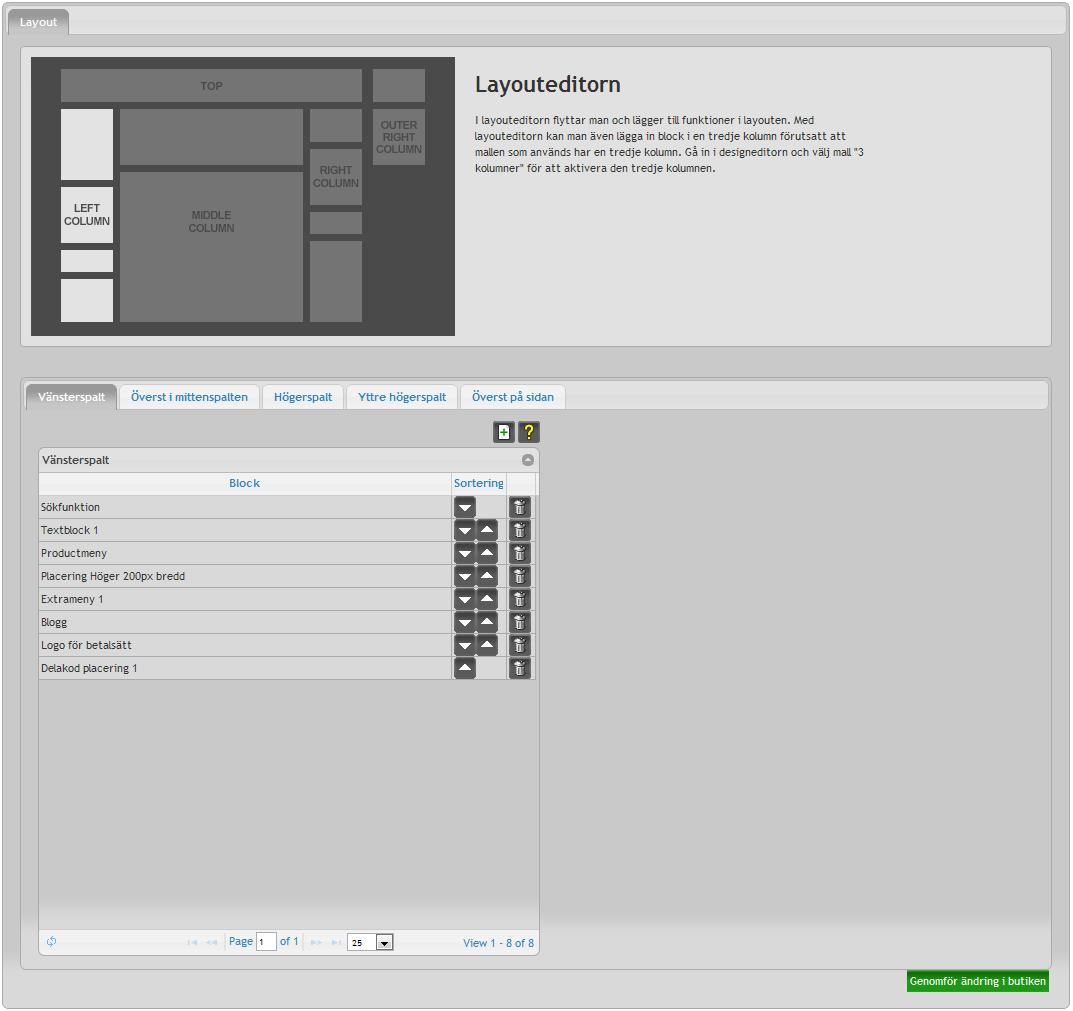Move Logo för betalsätt block down
The image size is (1073, 1011).
(x=465, y=645)
